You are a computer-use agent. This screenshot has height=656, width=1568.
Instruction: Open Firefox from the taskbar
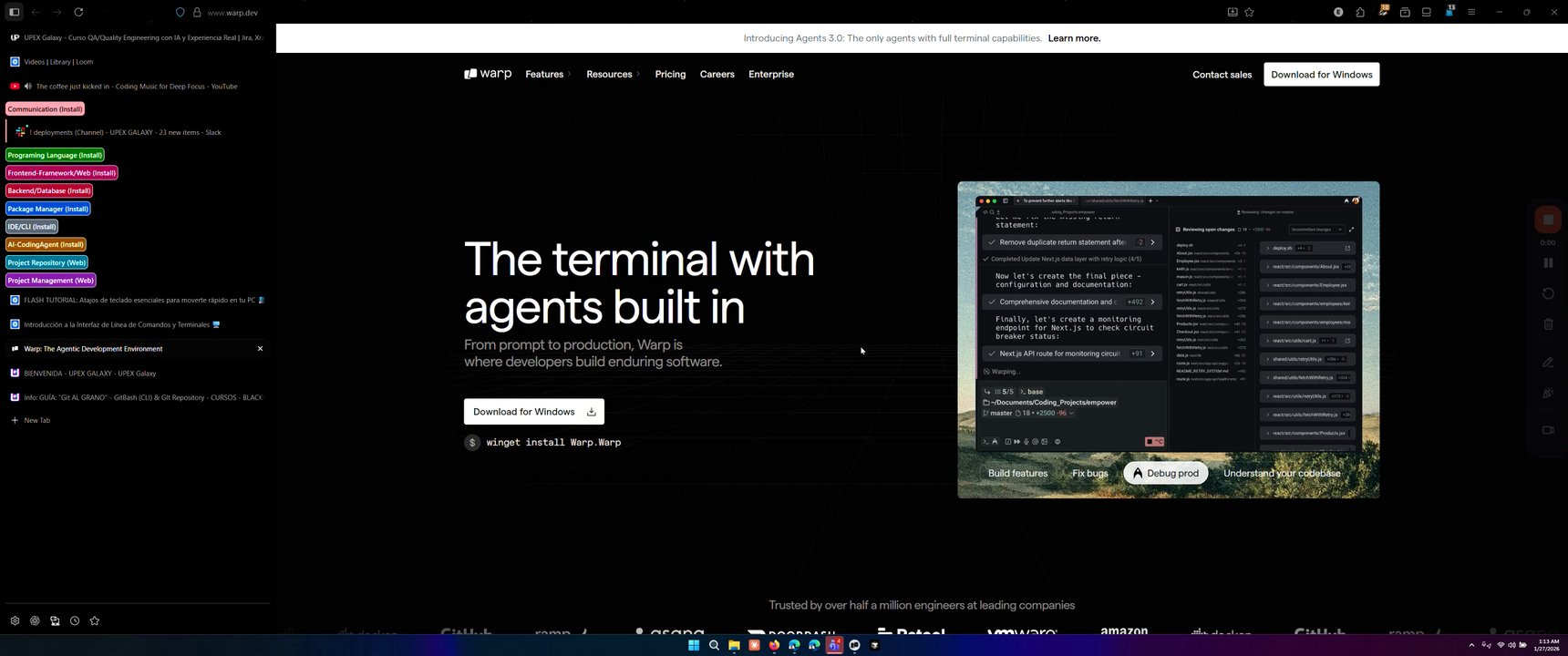[x=774, y=645]
